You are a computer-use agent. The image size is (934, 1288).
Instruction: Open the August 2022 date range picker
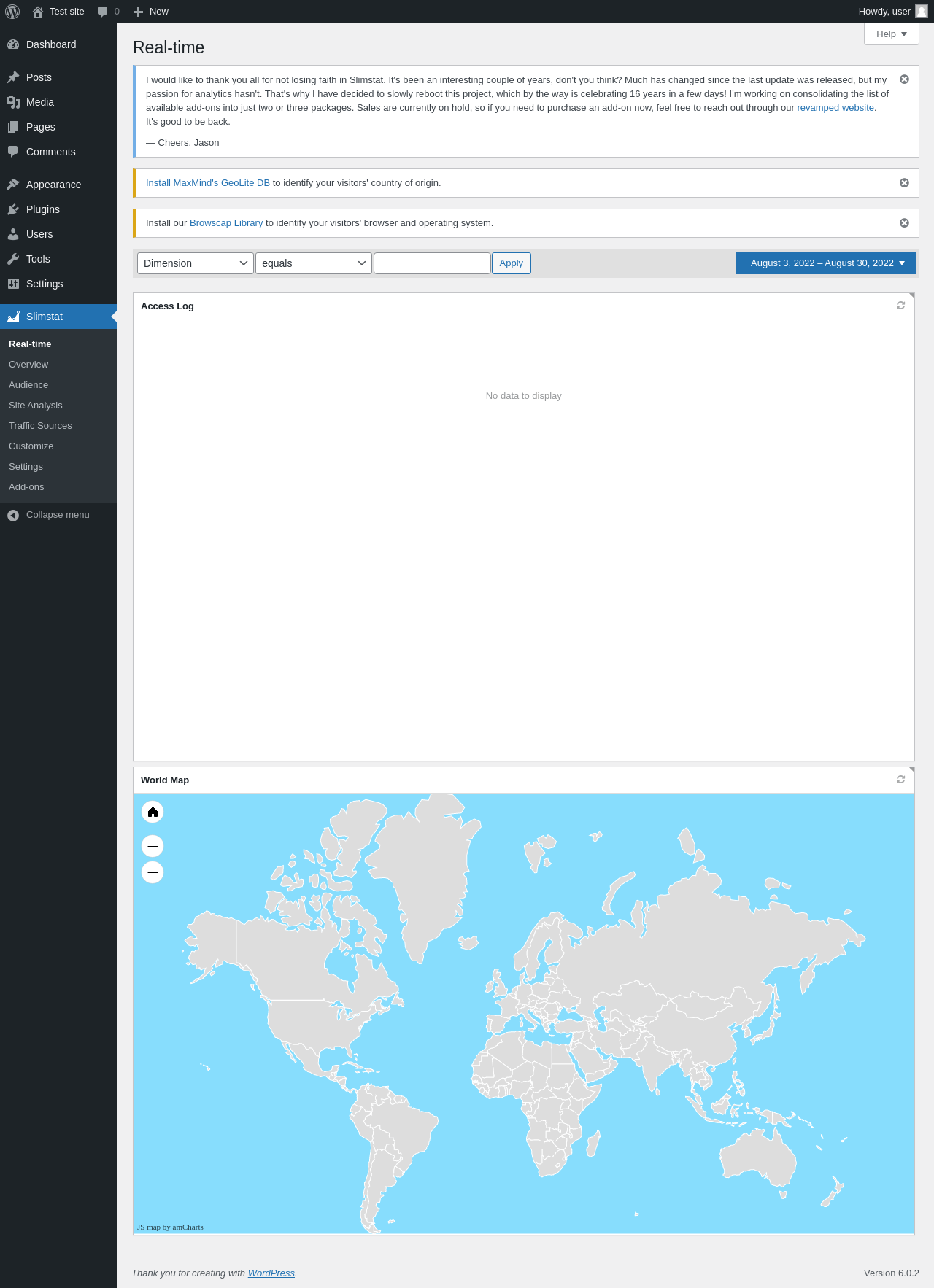tap(826, 263)
